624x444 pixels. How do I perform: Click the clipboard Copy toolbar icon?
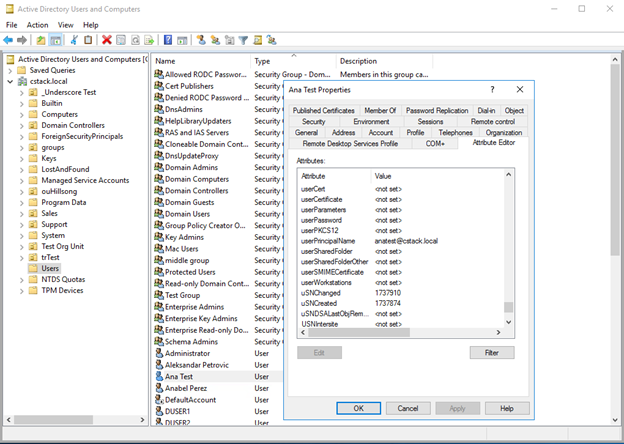pos(88,40)
